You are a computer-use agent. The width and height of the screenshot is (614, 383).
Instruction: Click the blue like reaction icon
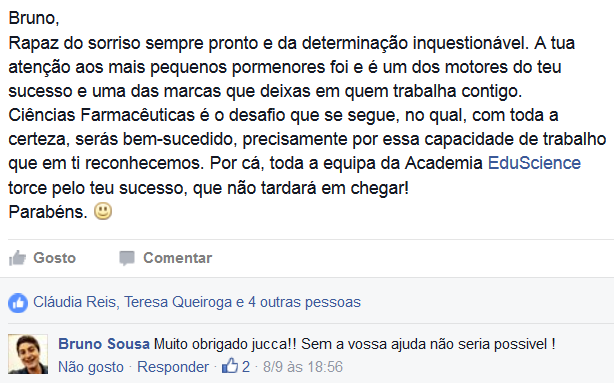pos(18,303)
